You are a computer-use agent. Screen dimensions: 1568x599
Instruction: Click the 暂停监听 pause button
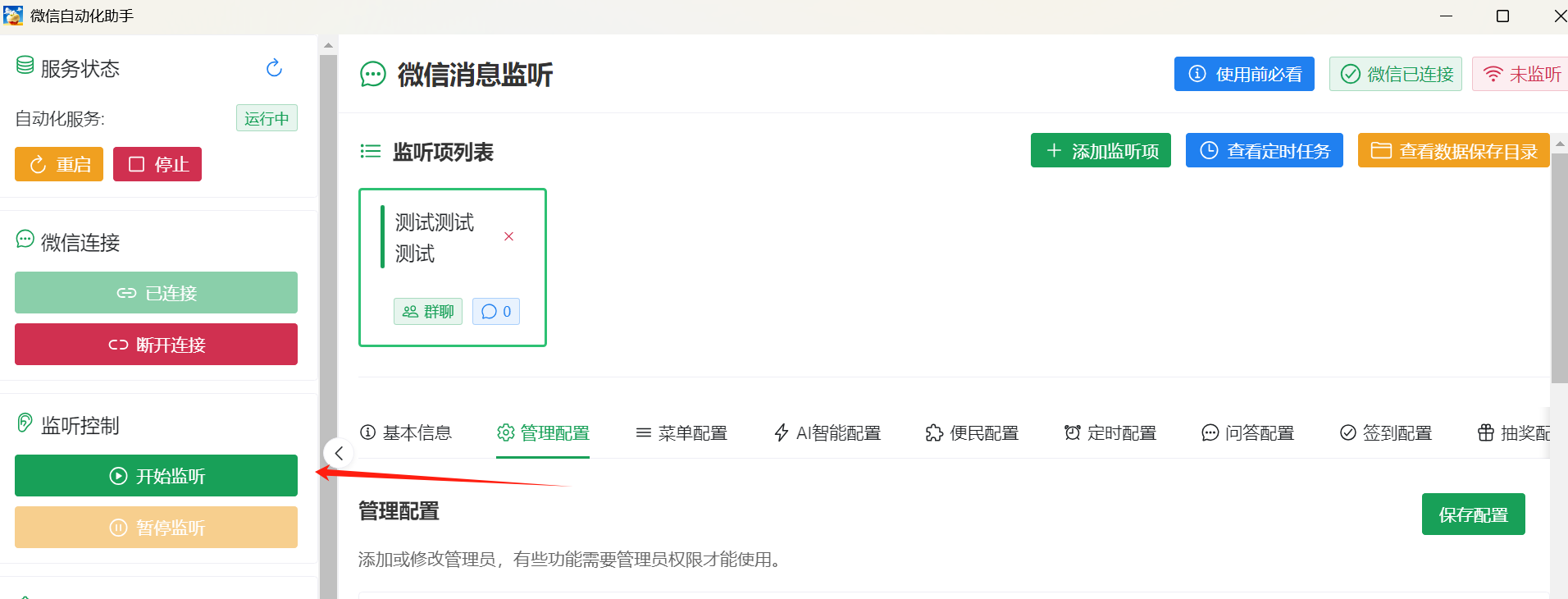pos(156,528)
